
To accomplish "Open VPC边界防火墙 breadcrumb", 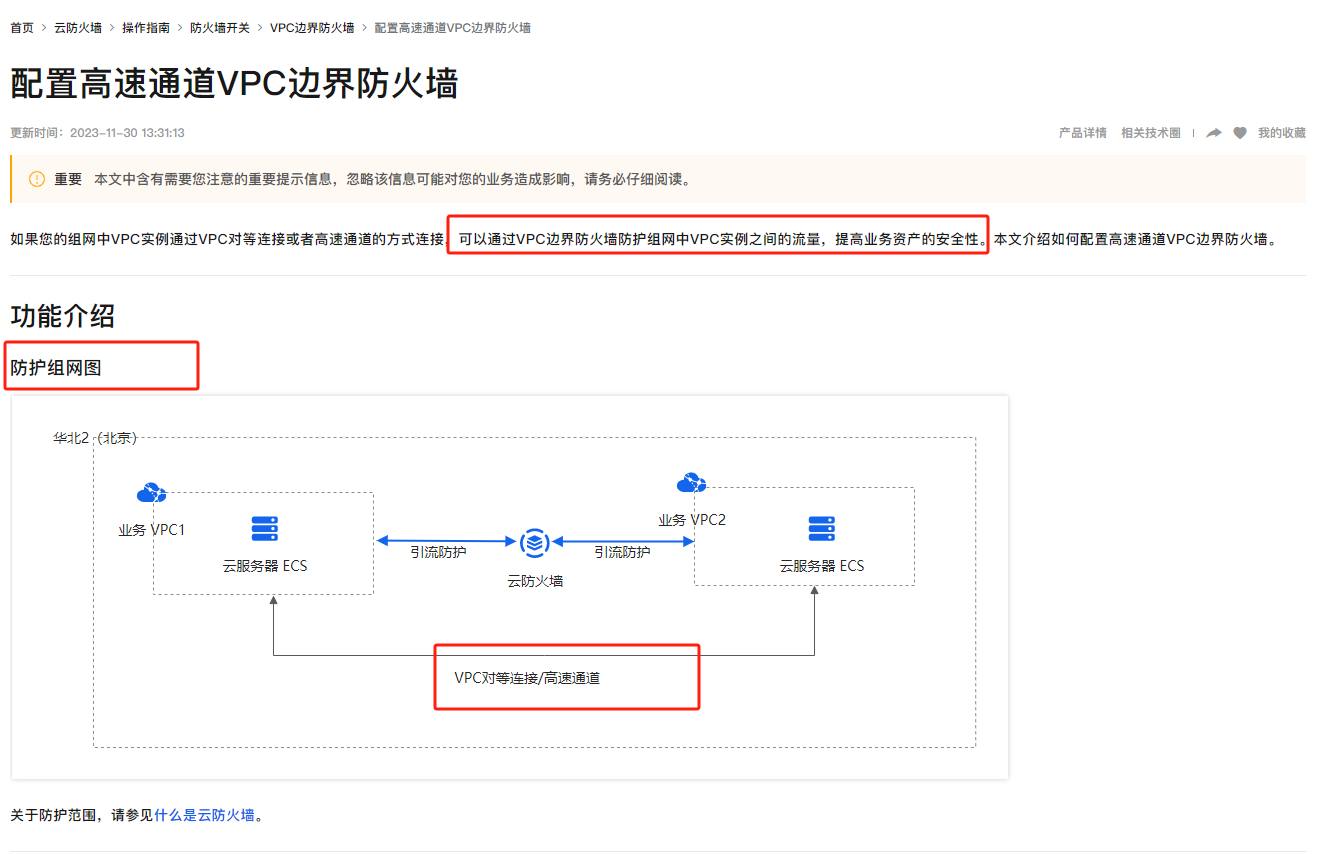I will pyautogui.click(x=312, y=28).
